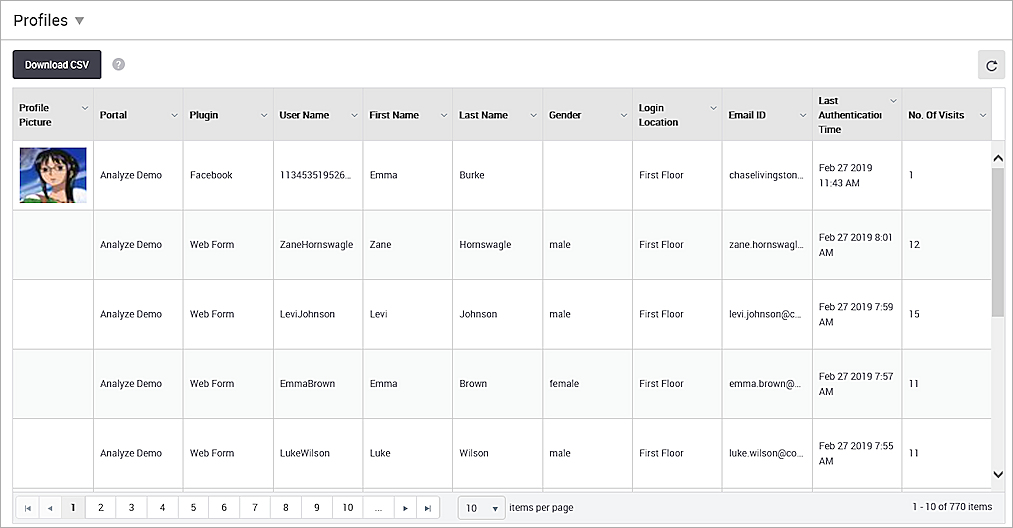This screenshot has height=528, width=1013.
Task: Click the scrollbar up arrow
Action: click(998, 158)
